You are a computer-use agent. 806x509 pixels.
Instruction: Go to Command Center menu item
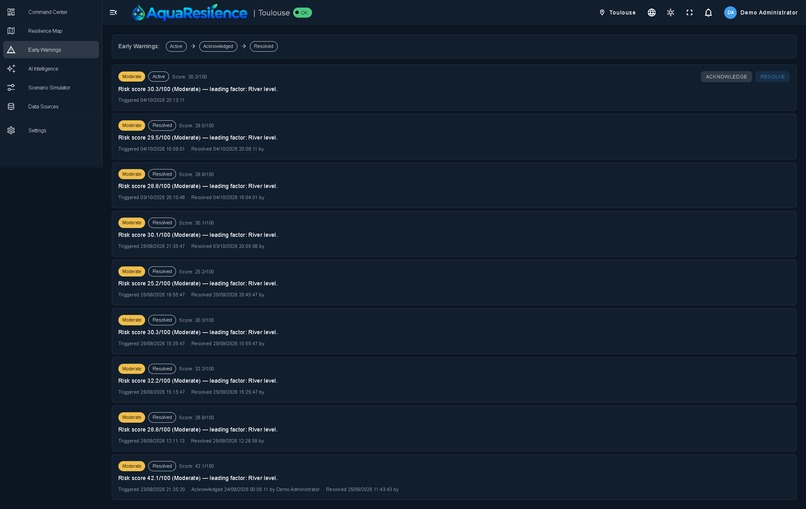tap(48, 12)
